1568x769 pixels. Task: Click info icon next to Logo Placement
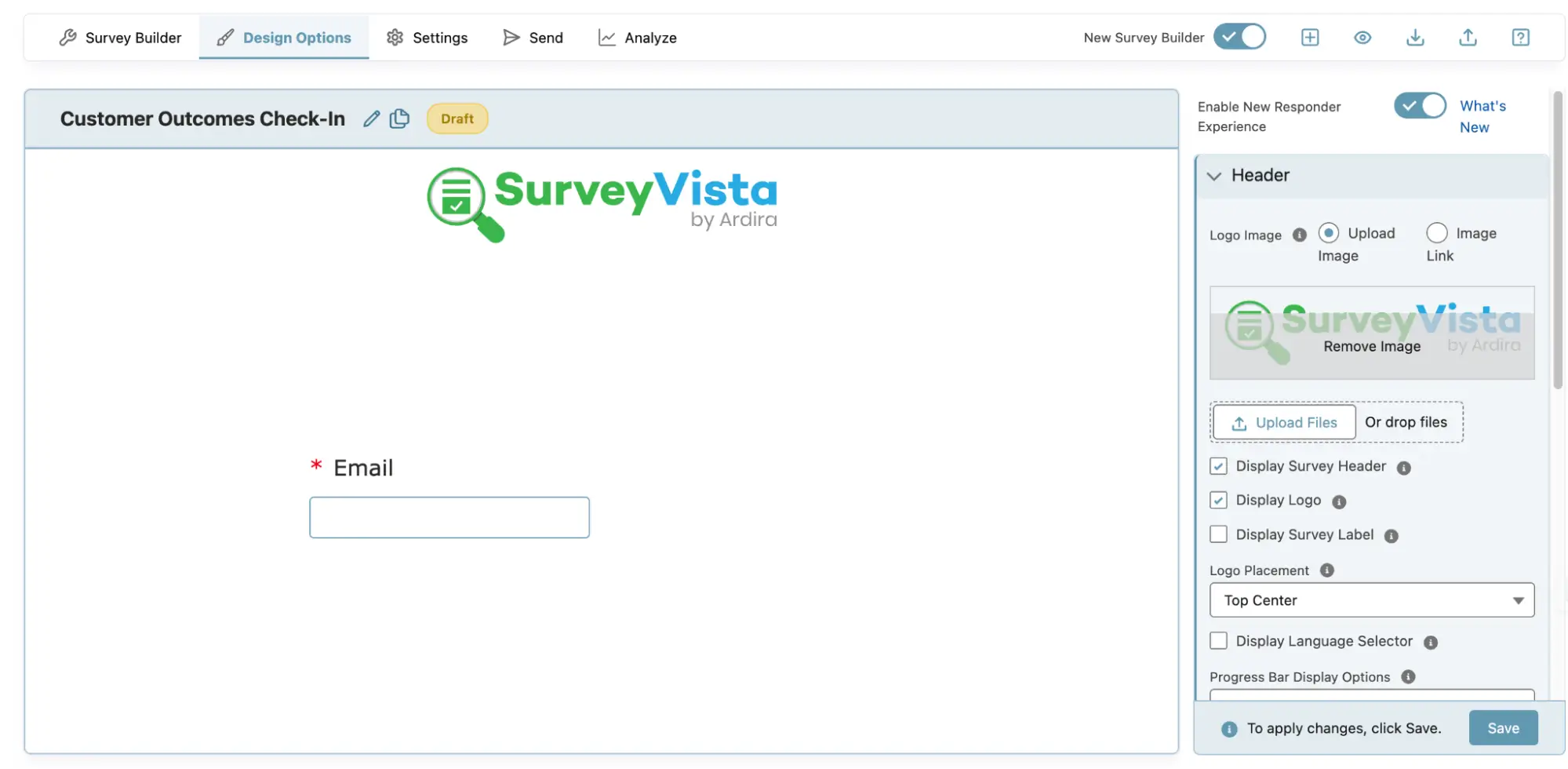[1327, 570]
